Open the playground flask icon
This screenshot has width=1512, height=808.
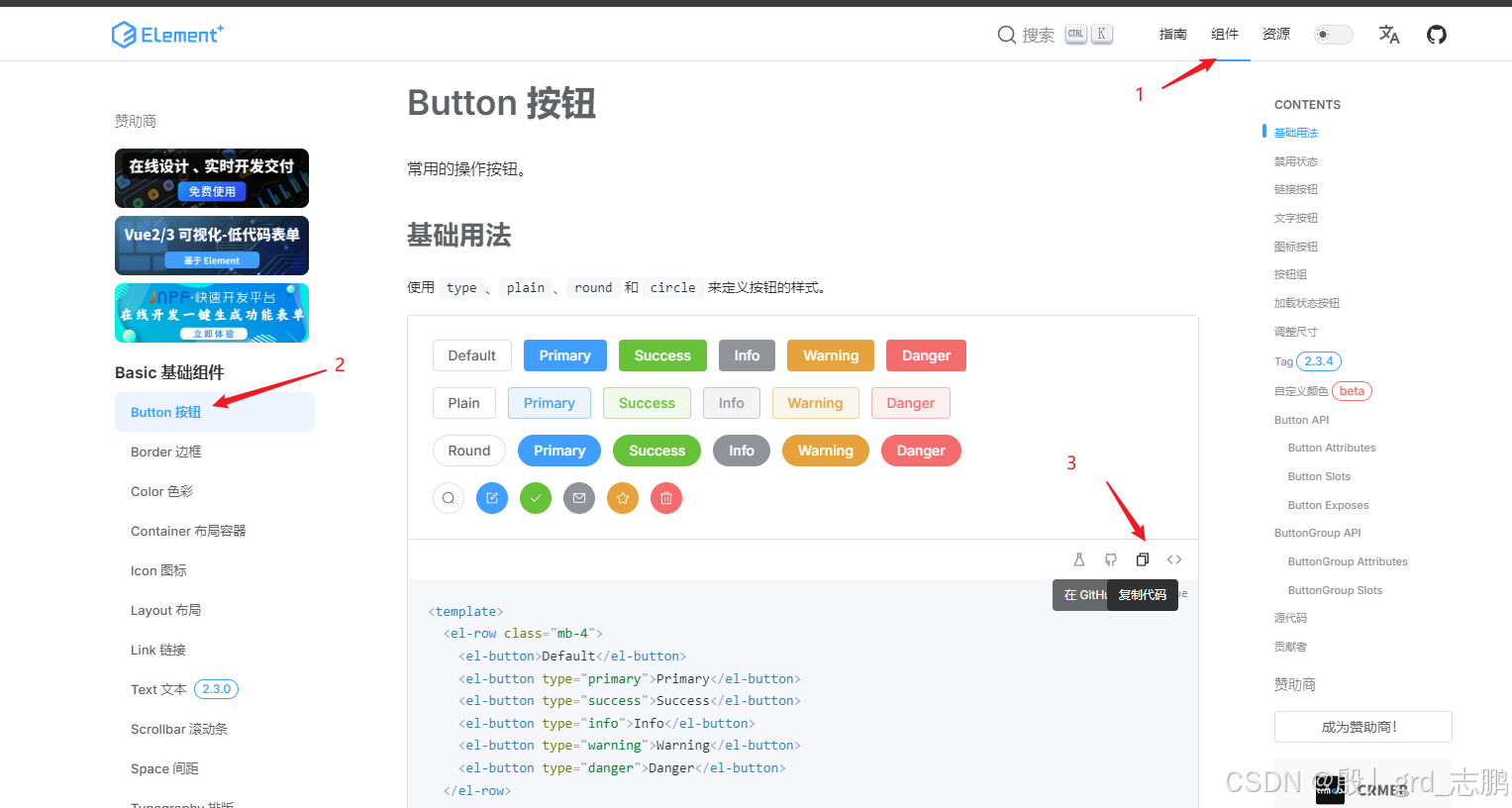pyautogui.click(x=1079, y=559)
